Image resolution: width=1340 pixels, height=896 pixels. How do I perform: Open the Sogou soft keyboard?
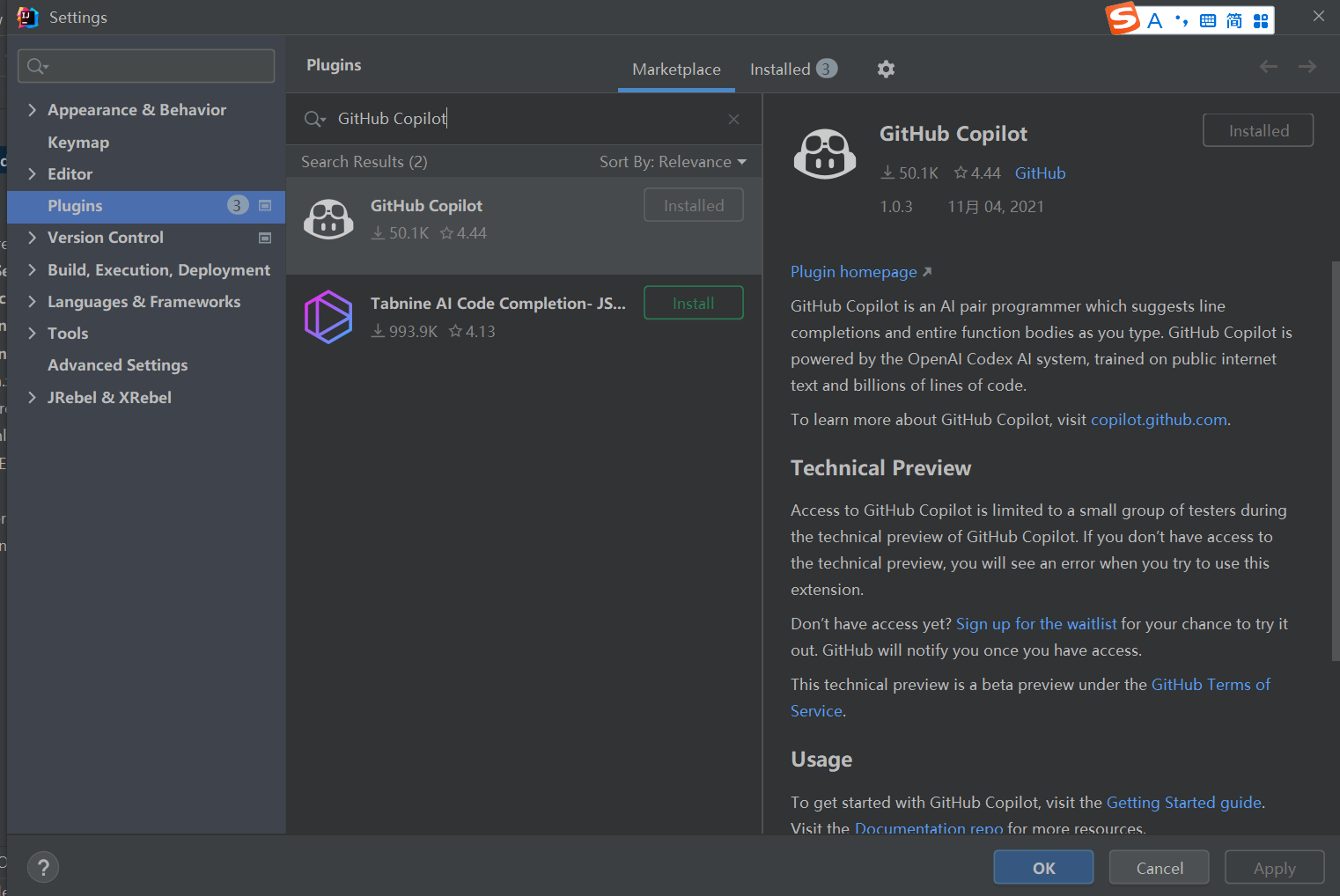[x=1208, y=20]
